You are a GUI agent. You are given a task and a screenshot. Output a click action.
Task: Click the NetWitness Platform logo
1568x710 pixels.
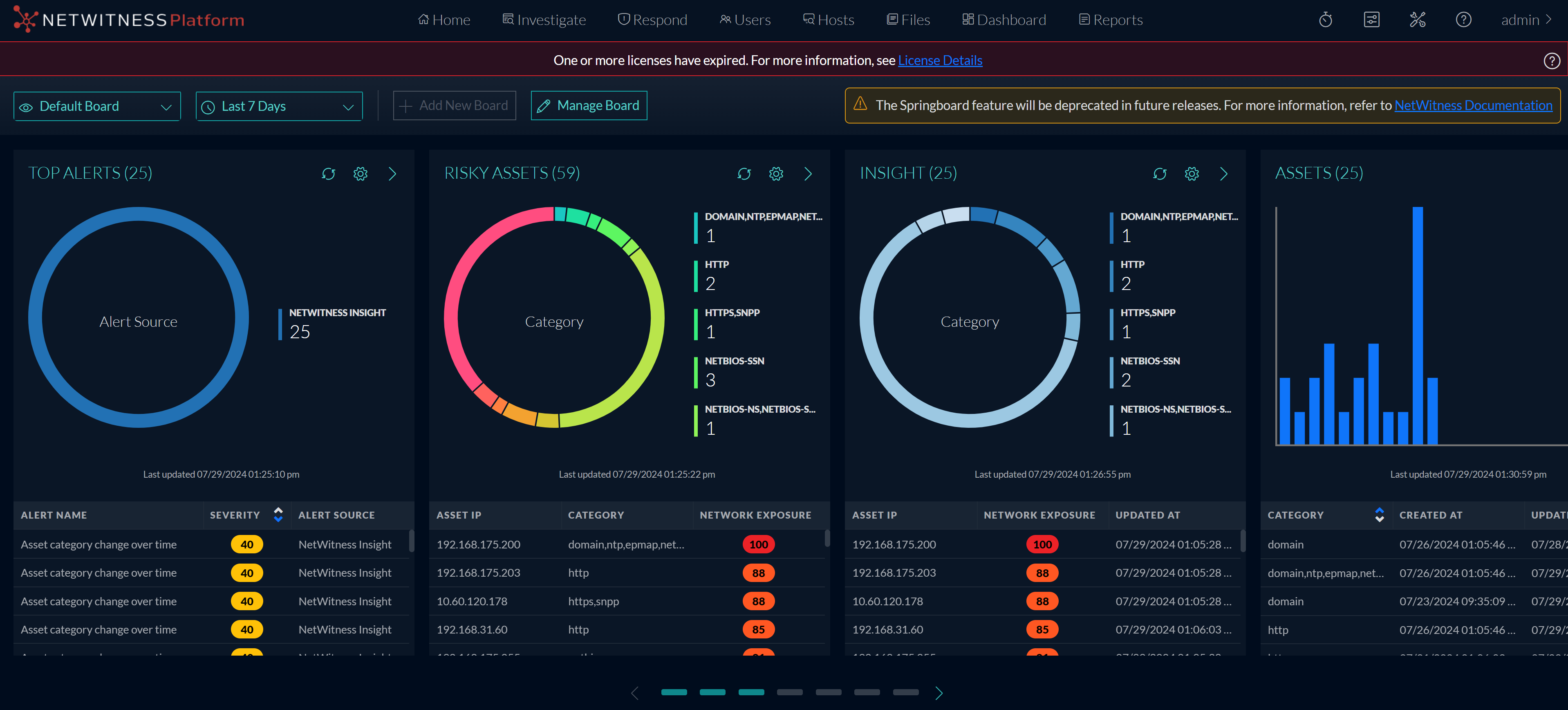pos(128,20)
